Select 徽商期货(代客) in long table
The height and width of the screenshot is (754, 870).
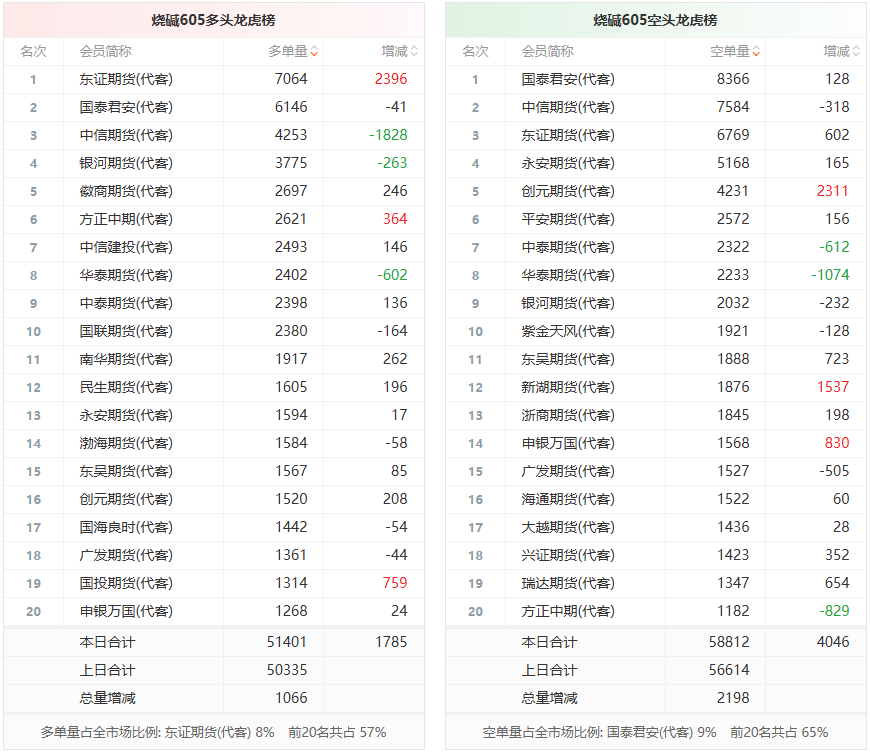click(x=126, y=191)
